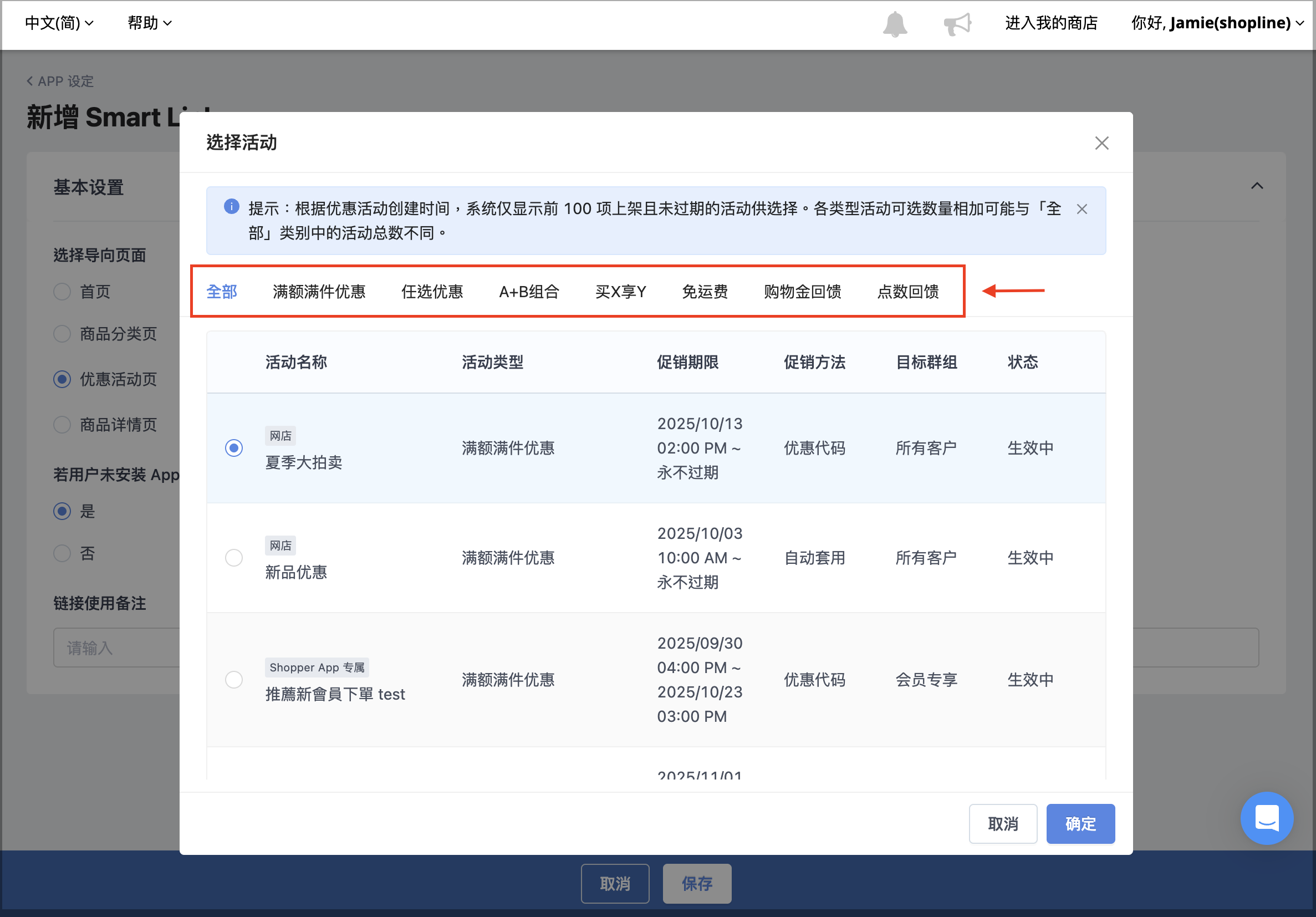Click the 促销方法 column header
Image resolution: width=1316 pixels, height=917 pixels.
pos(814,362)
